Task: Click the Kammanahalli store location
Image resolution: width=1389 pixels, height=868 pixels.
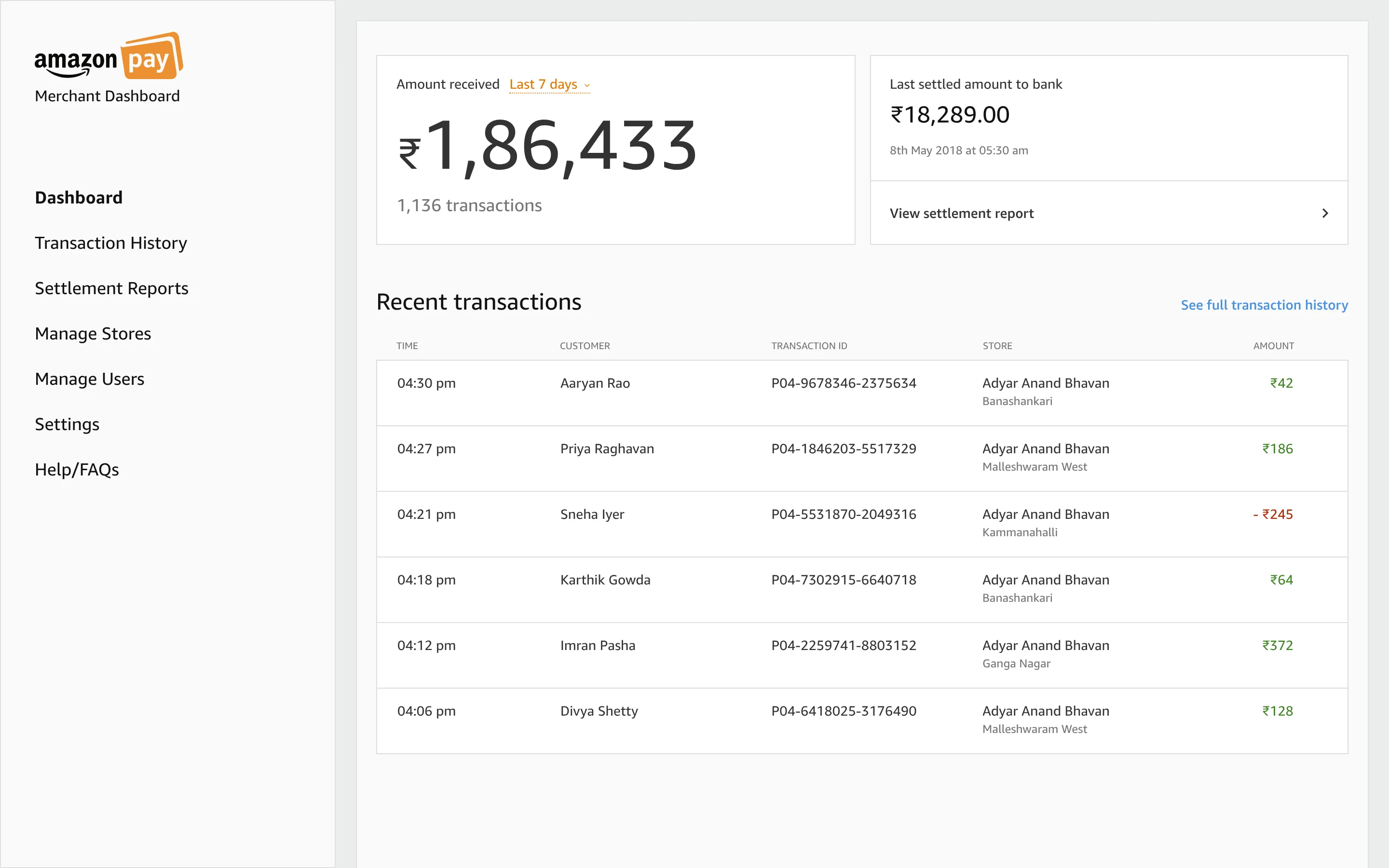Action: pyautogui.click(x=1020, y=532)
